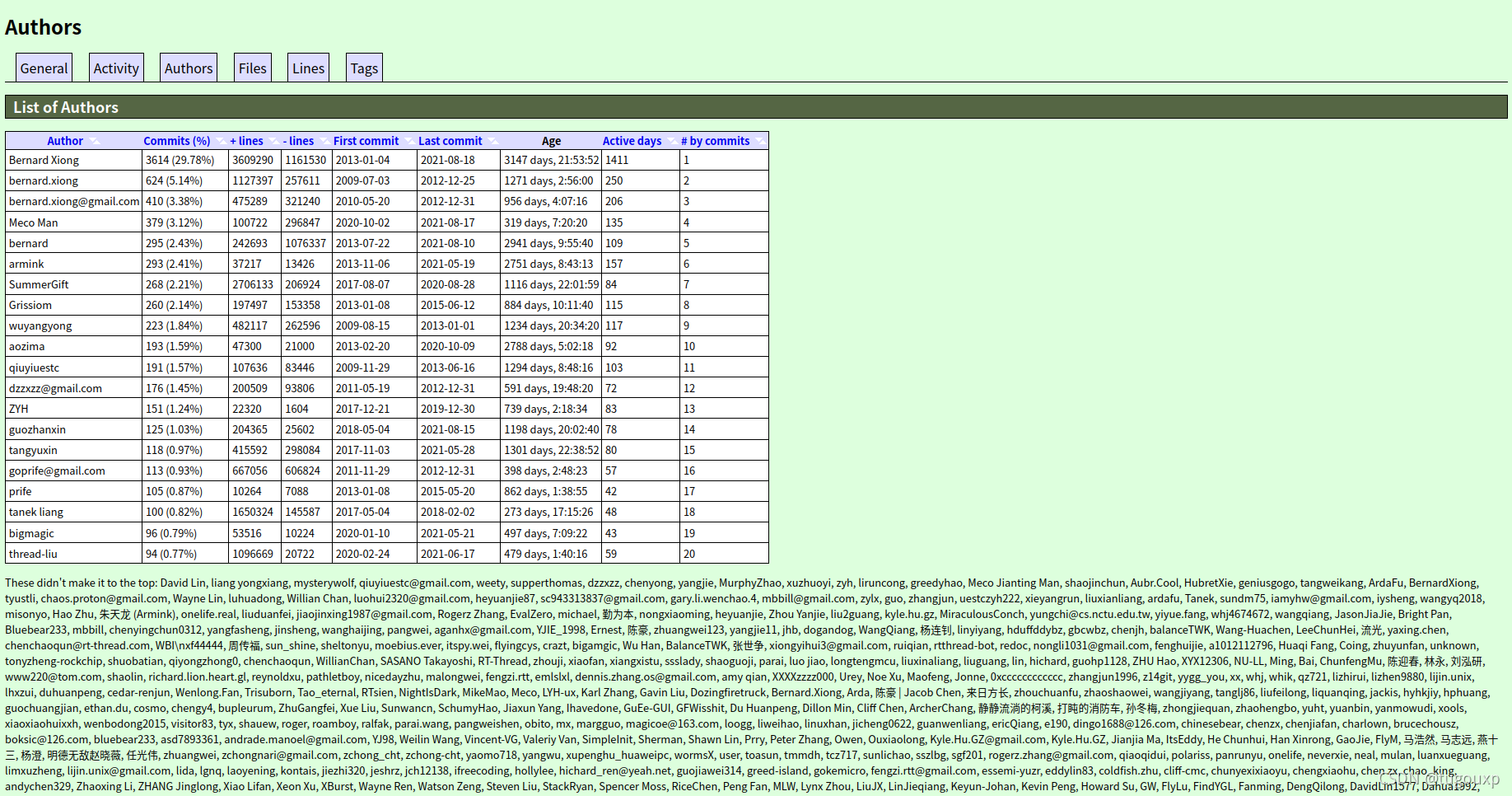The image size is (1512, 796).
Task: Switch to the Activity tab
Action: pyautogui.click(x=116, y=68)
